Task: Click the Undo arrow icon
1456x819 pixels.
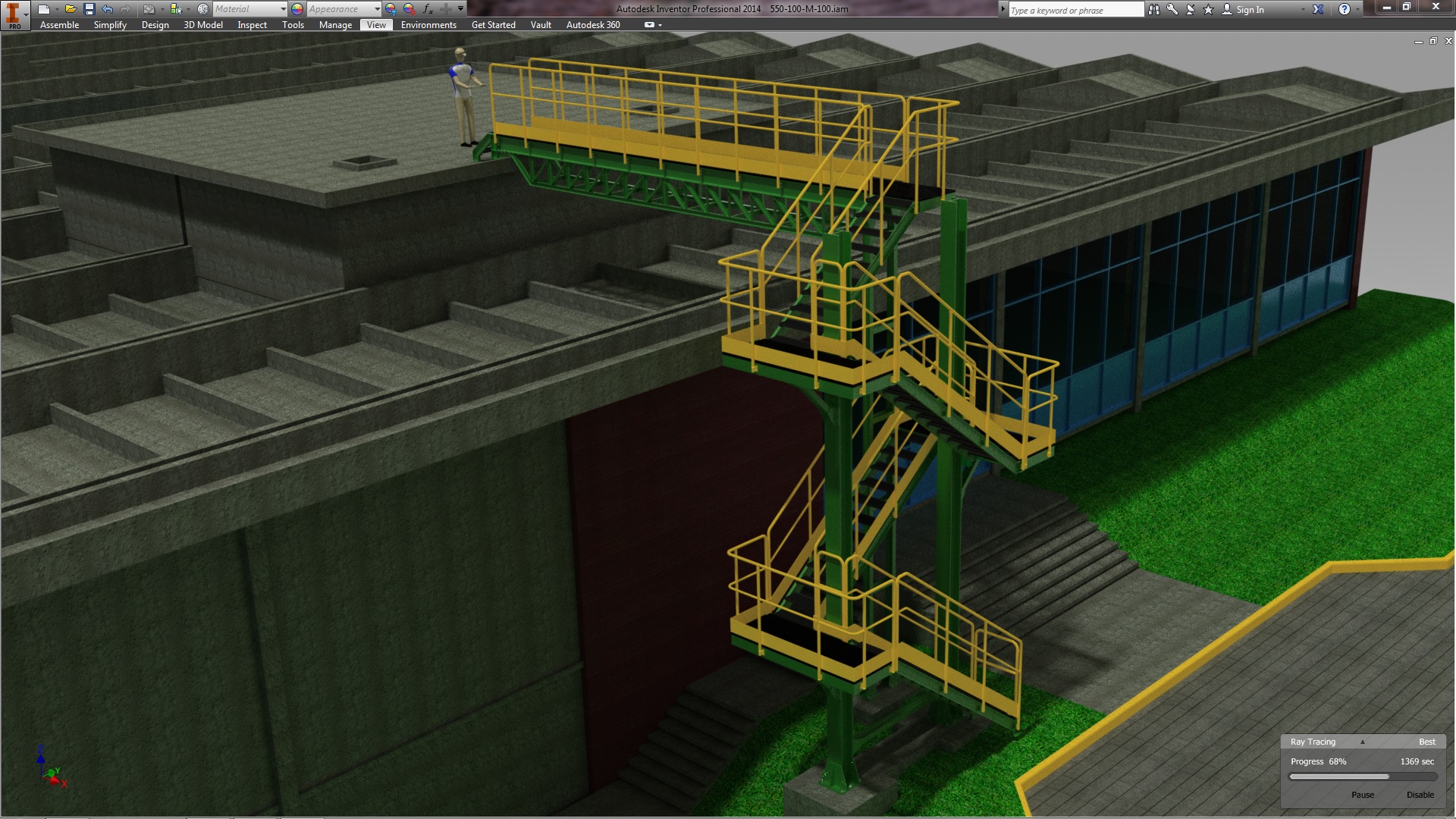Action: (x=108, y=9)
